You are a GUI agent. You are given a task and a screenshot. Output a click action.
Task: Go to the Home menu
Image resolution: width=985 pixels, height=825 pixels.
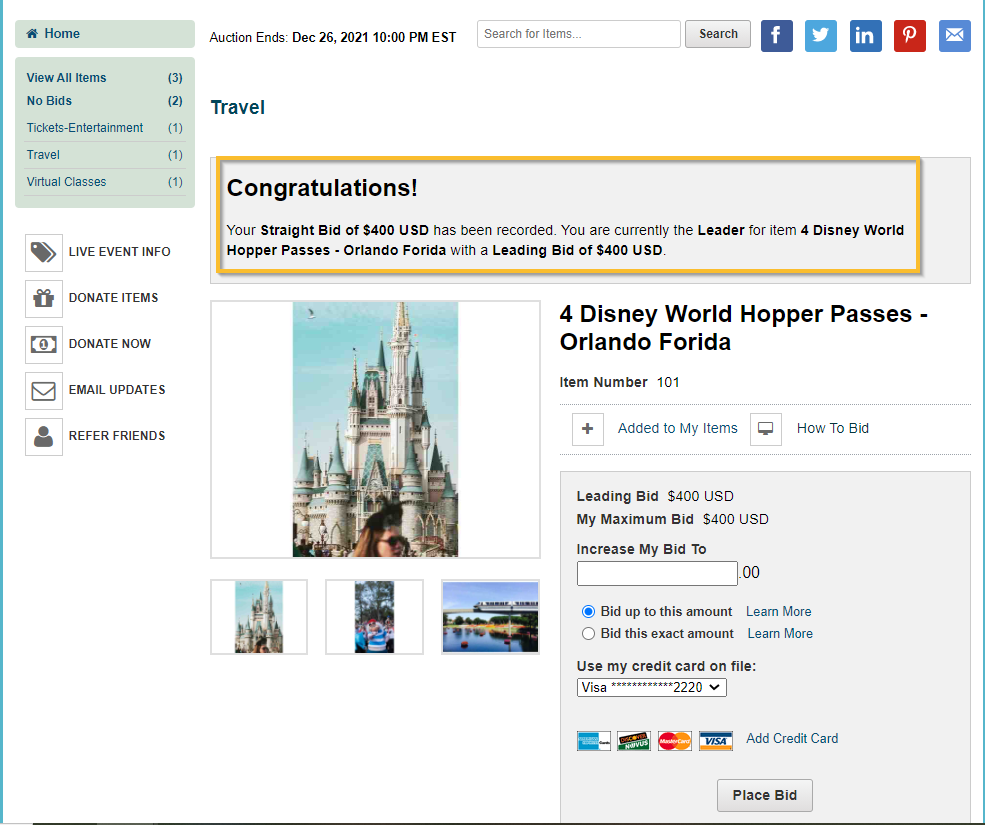point(105,34)
